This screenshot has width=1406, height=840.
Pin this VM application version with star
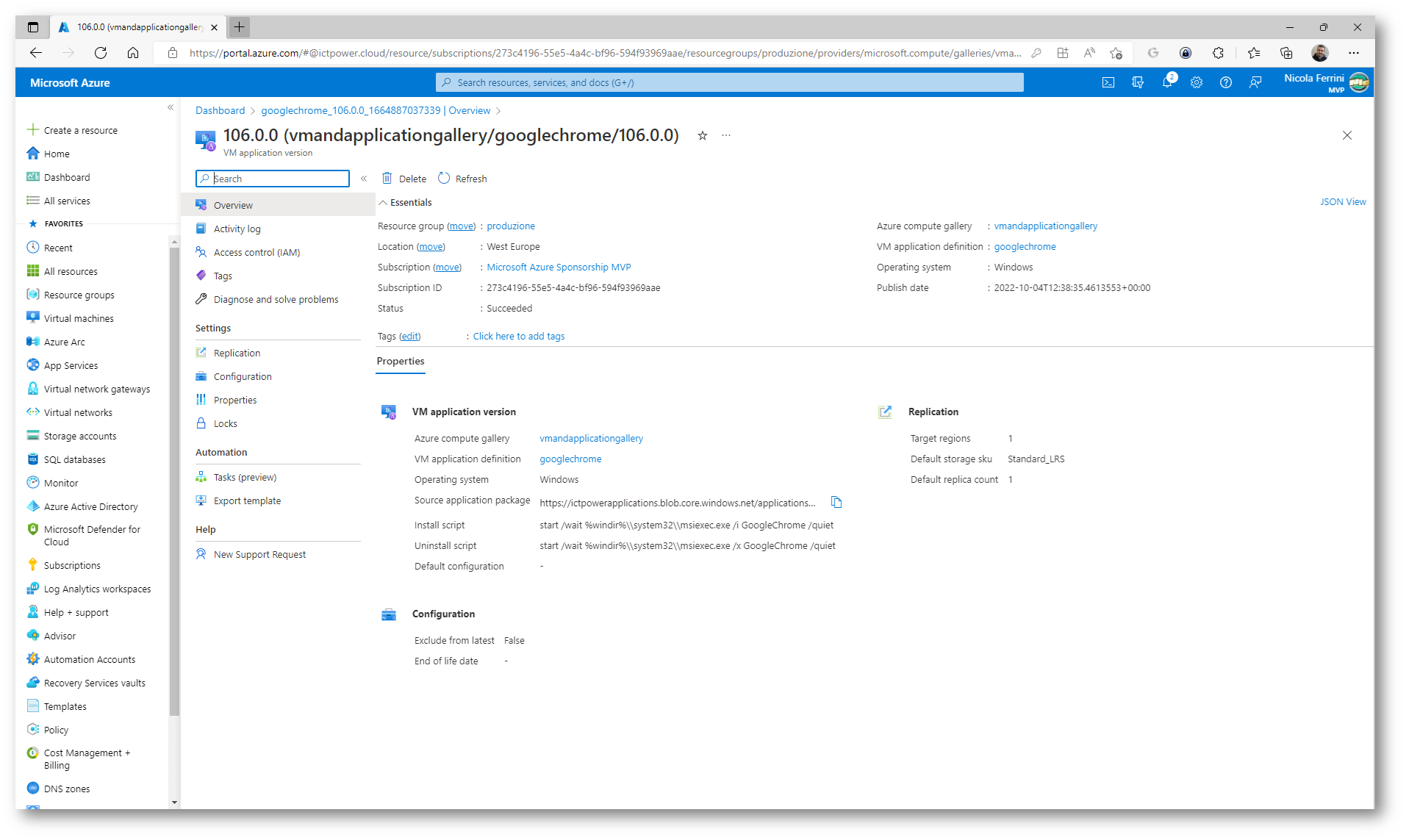[x=703, y=135]
